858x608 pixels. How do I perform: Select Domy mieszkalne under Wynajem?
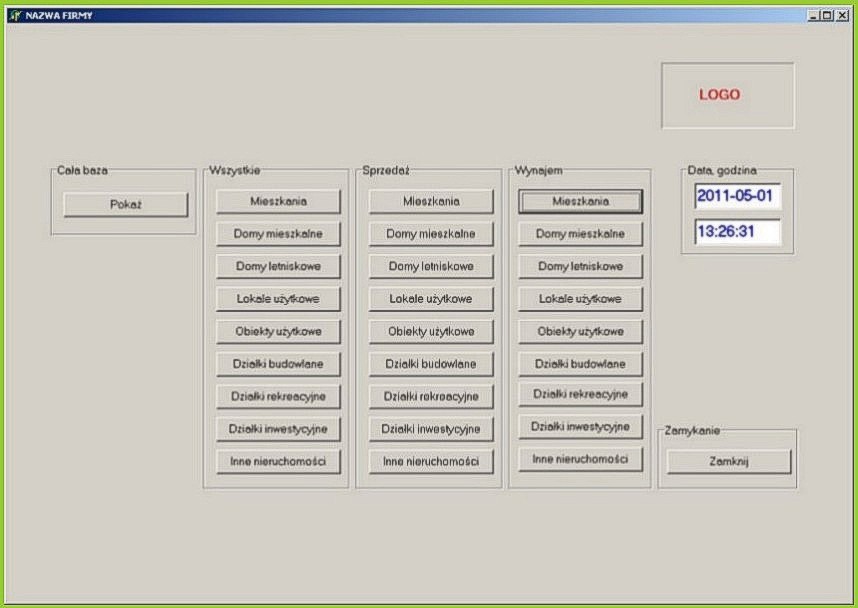point(580,234)
